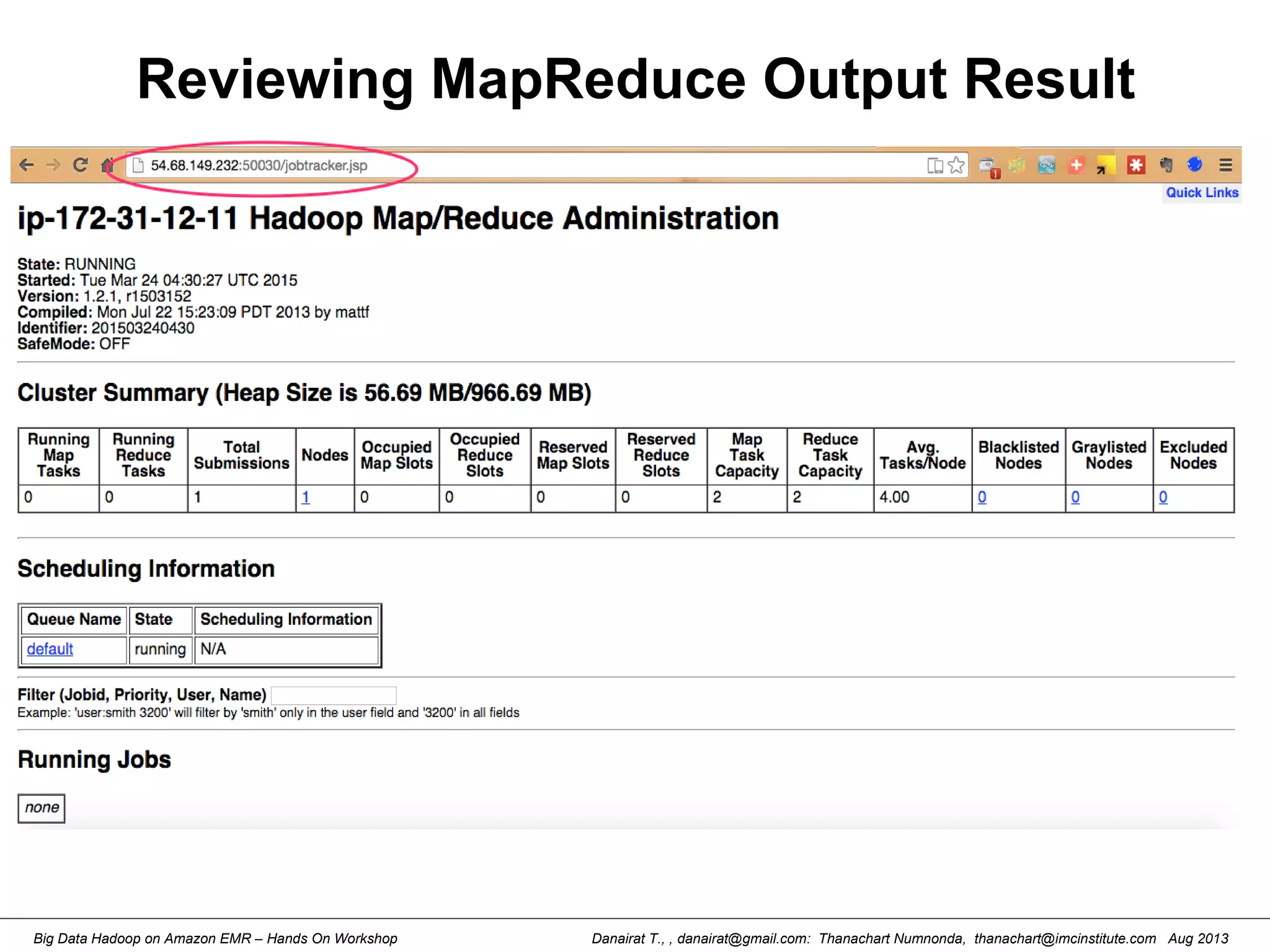Open the red asterisk LastPass extension
This screenshot has height=952, width=1270.
coord(1136,165)
